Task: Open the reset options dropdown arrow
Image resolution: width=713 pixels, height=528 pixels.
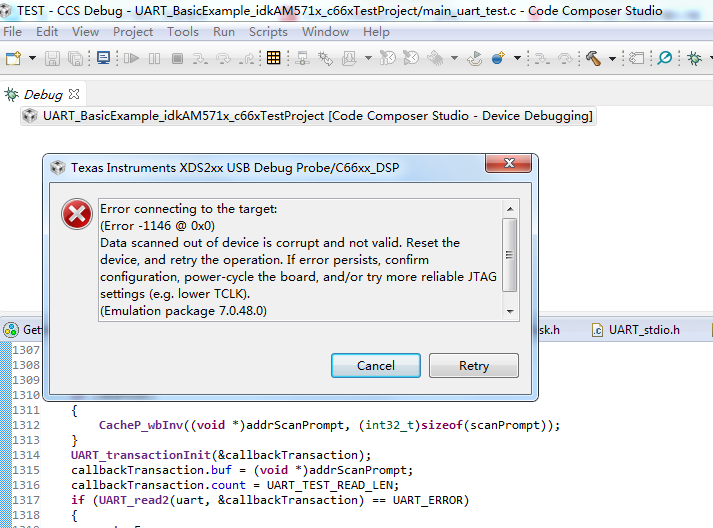Action: tap(454, 58)
